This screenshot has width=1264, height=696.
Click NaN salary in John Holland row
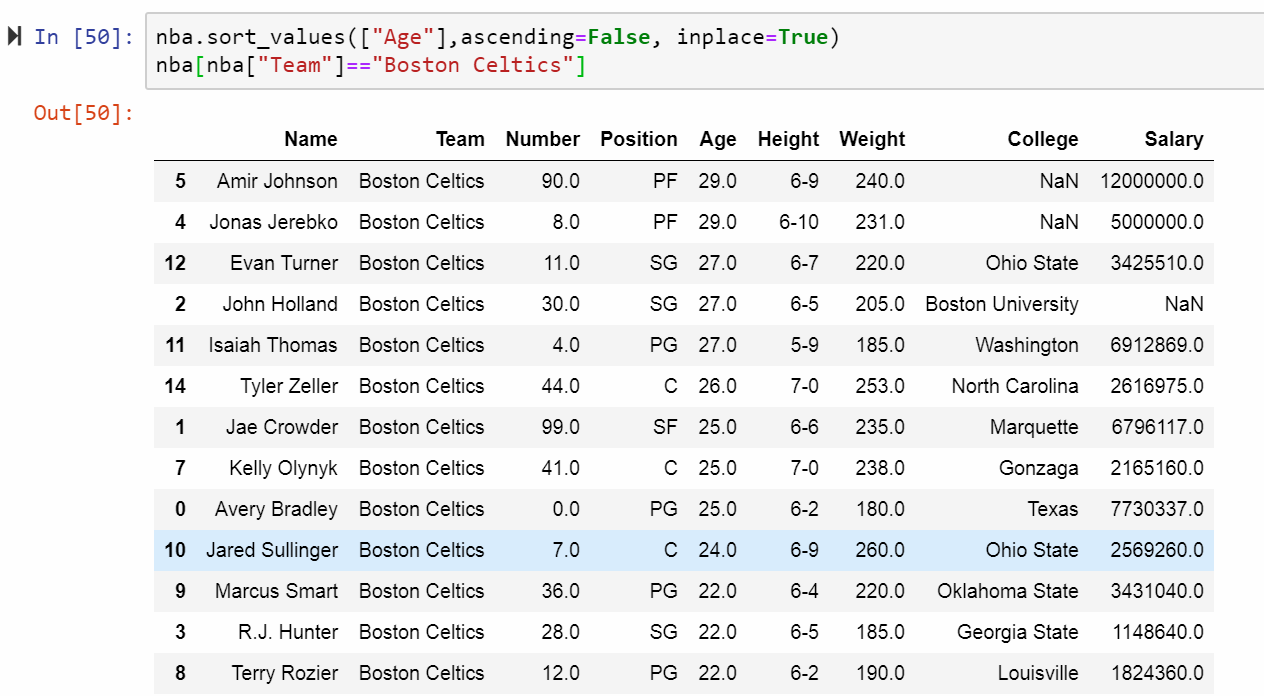coord(1184,304)
